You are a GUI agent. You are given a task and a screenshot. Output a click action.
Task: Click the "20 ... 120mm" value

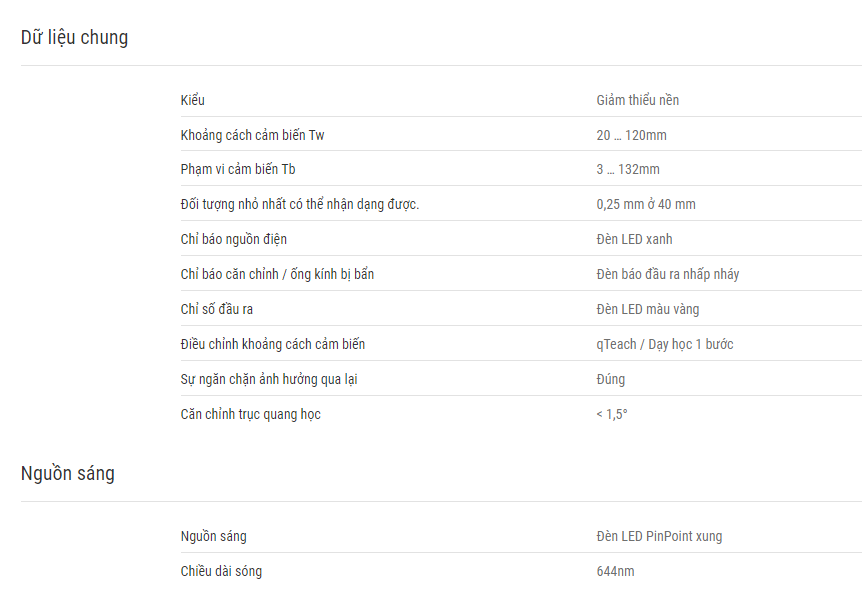coord(631,135)
